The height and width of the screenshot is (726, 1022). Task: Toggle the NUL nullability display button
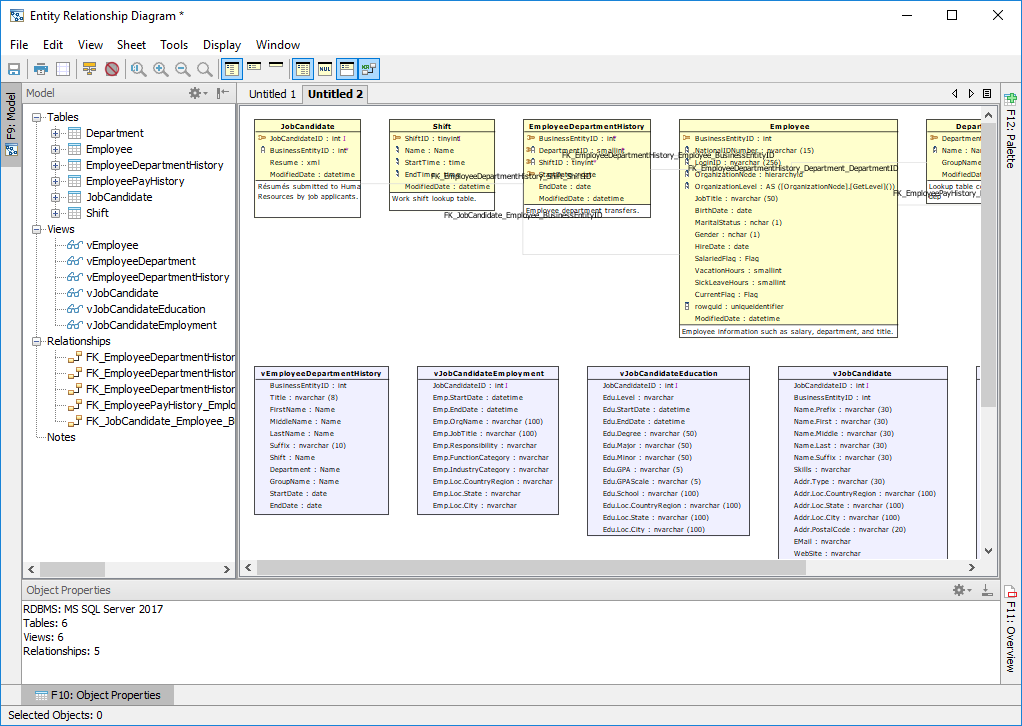tap(325, 69)
